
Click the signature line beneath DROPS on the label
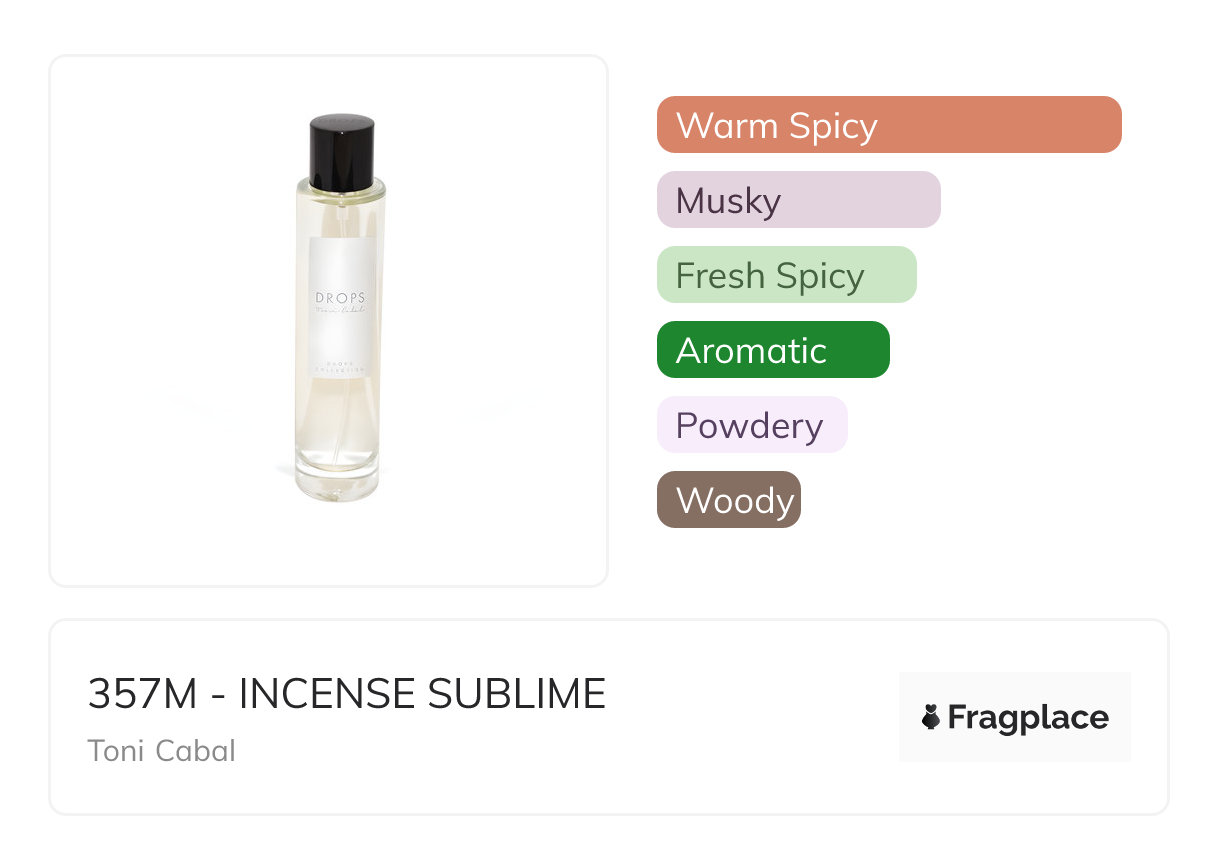pyautogui.click(x=341, y=313)
